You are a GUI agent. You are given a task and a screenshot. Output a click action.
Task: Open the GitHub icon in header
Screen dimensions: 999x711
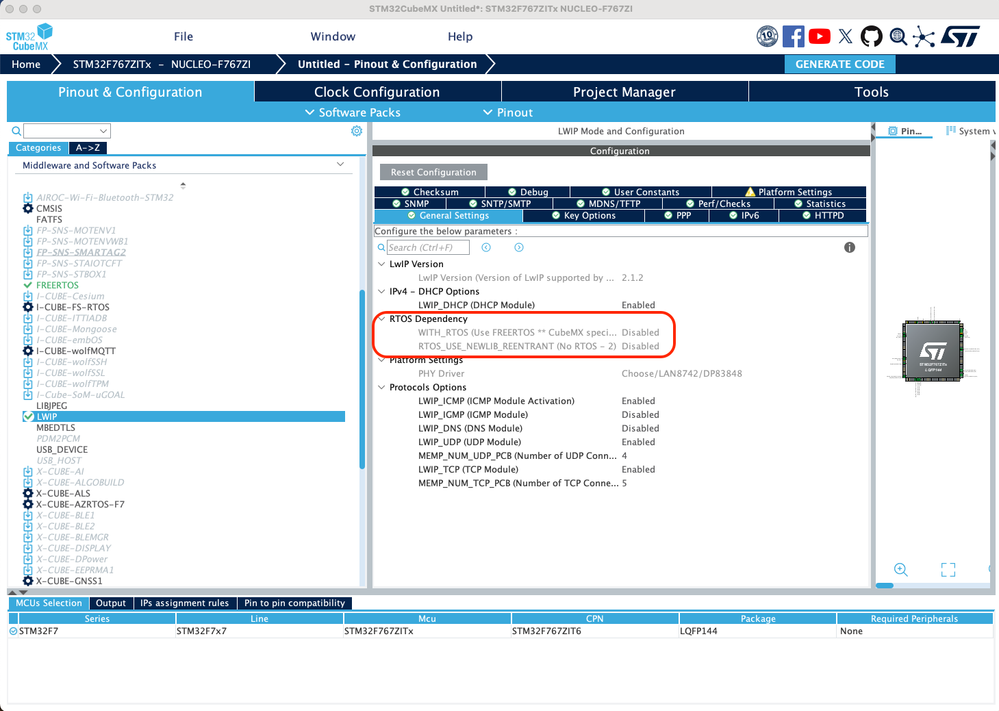872,36
